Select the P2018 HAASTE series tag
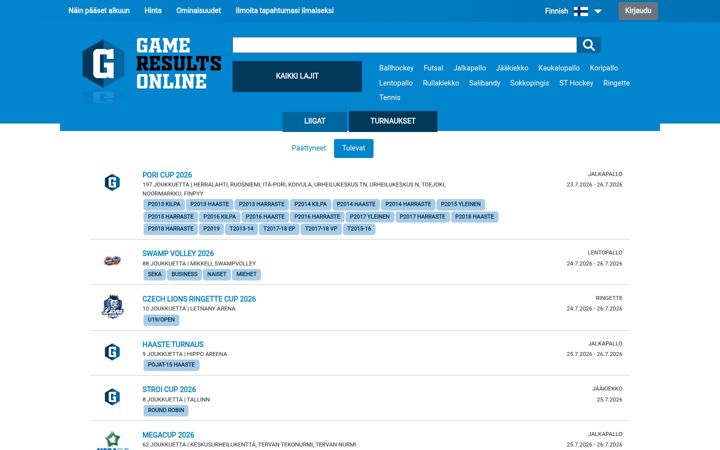Viewport: 720px width, 450px height. coord(474,217)
